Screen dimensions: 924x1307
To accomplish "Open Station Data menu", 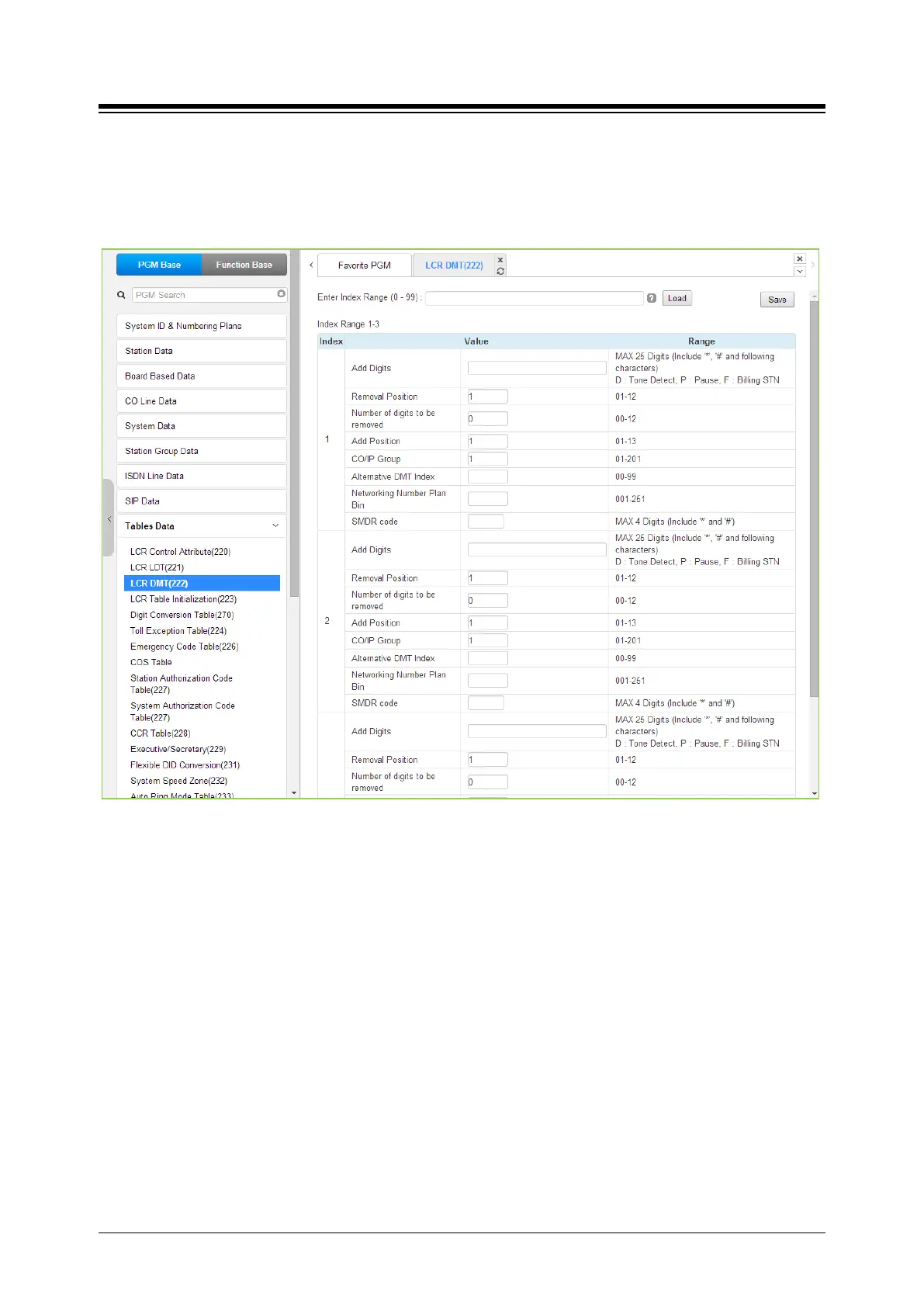I will click(202, 351).
